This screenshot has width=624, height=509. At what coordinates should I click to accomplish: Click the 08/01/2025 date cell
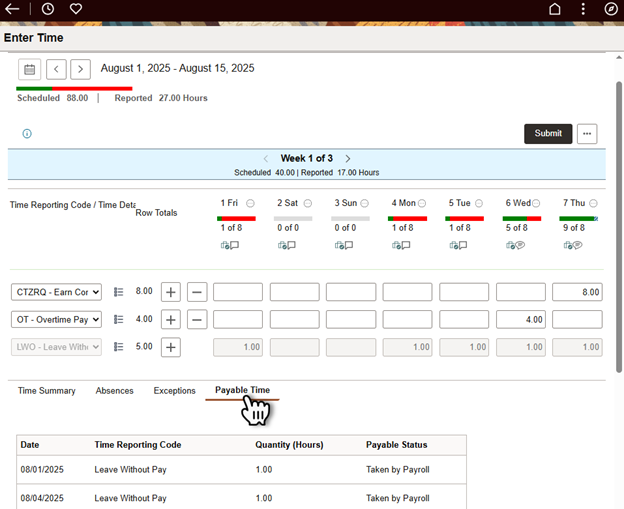42,470
